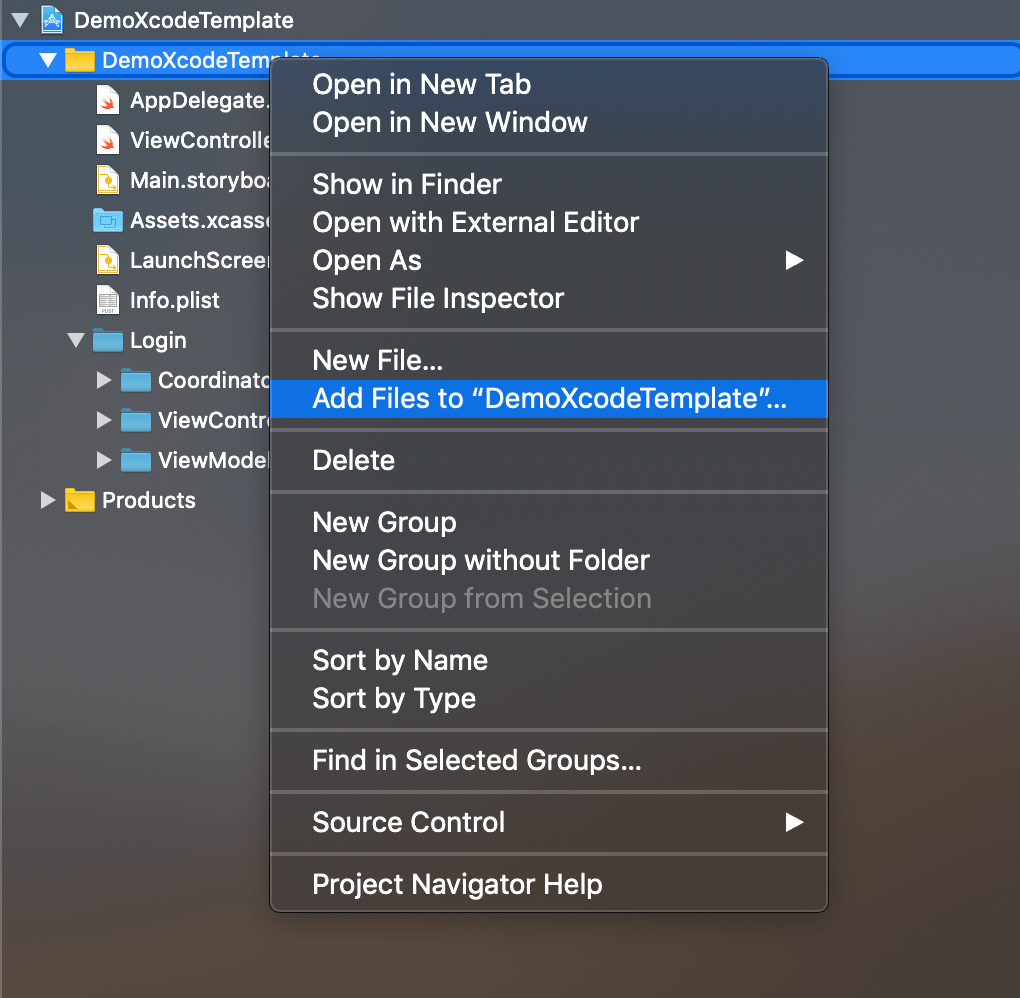Select the LaunchScreen file name
The height and width of the screenshot is (998, 1020).
[199, 260]
